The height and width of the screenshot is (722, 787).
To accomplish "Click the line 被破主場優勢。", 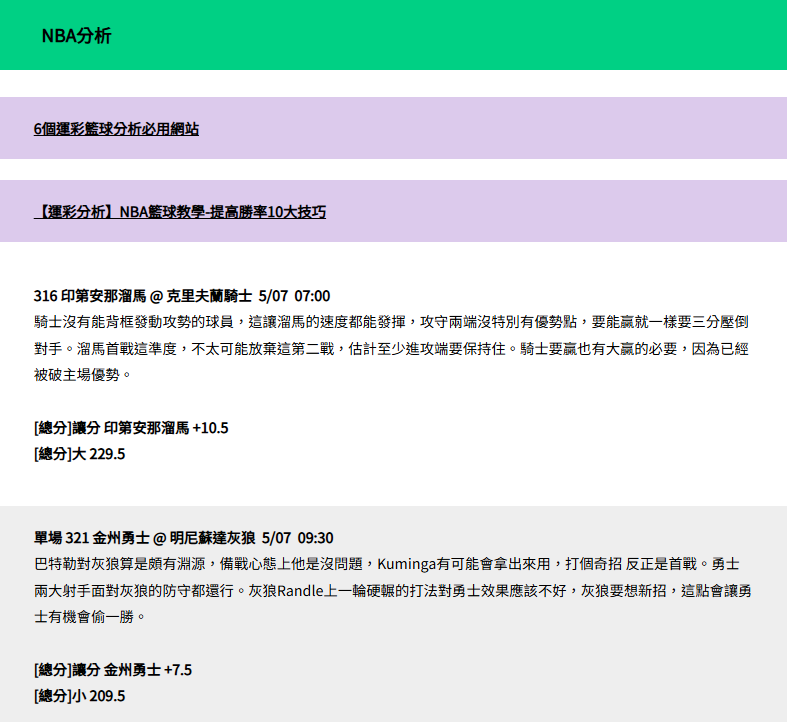I will point(82,375).
